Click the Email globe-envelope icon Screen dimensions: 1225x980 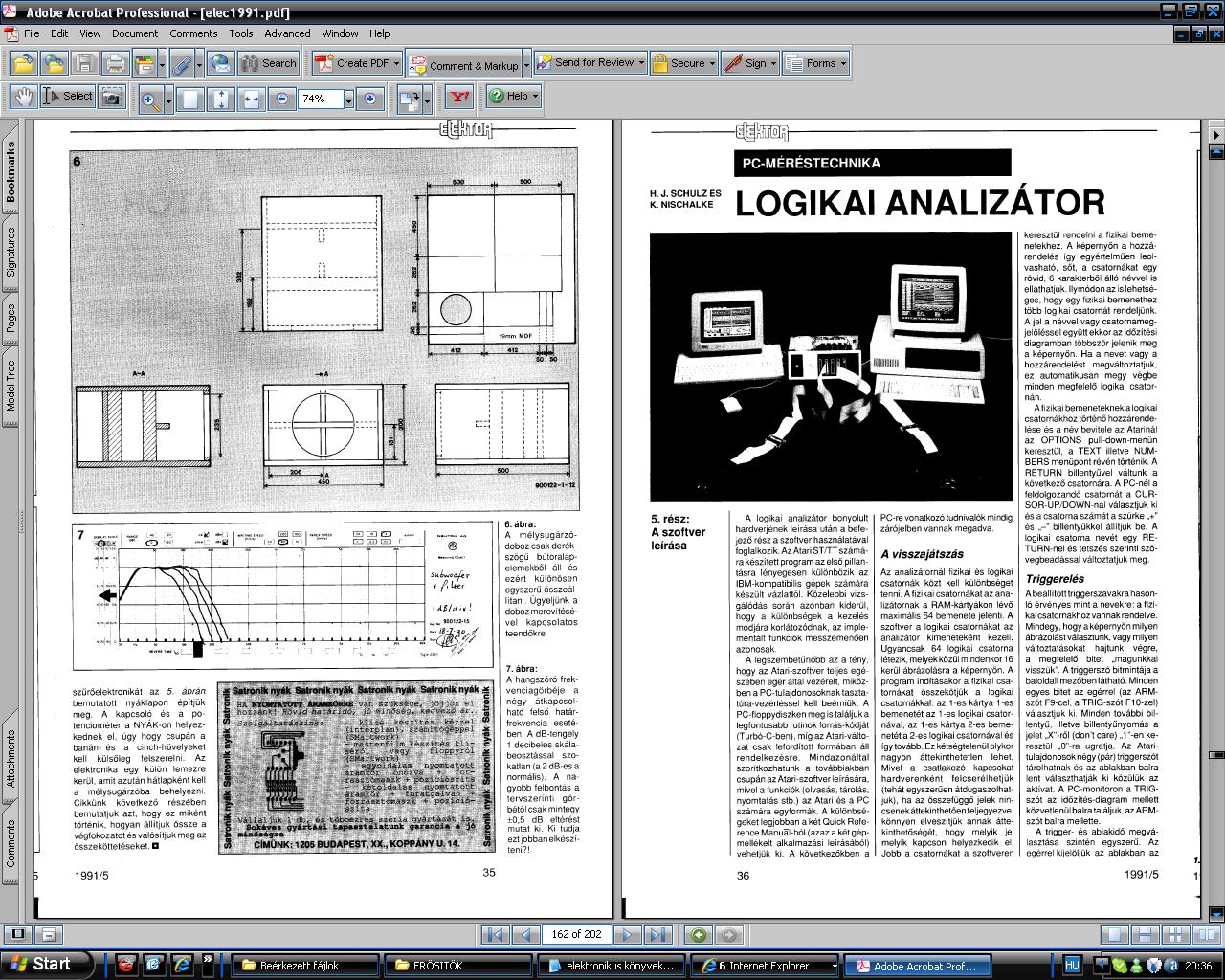click(220, 64)
